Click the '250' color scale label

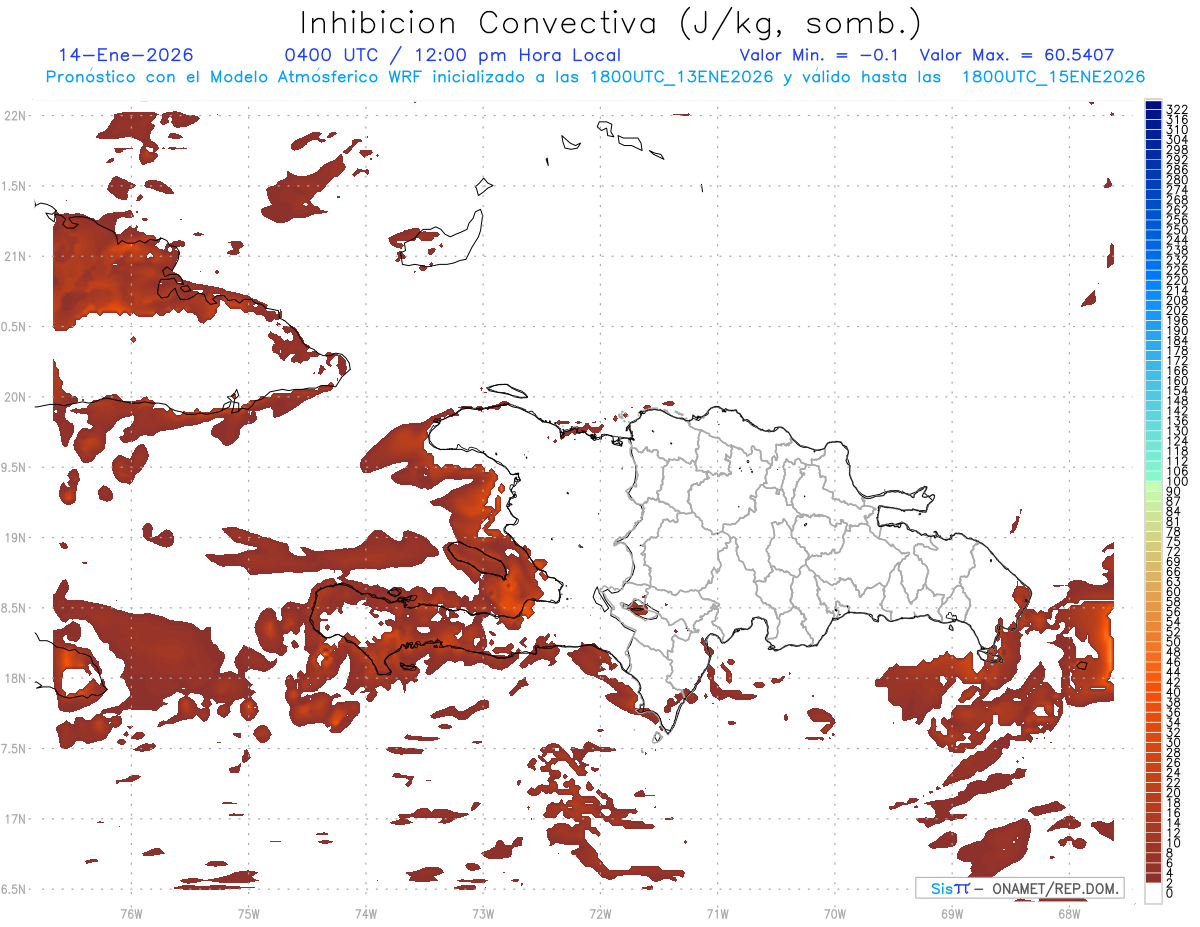coord(1176,230)
